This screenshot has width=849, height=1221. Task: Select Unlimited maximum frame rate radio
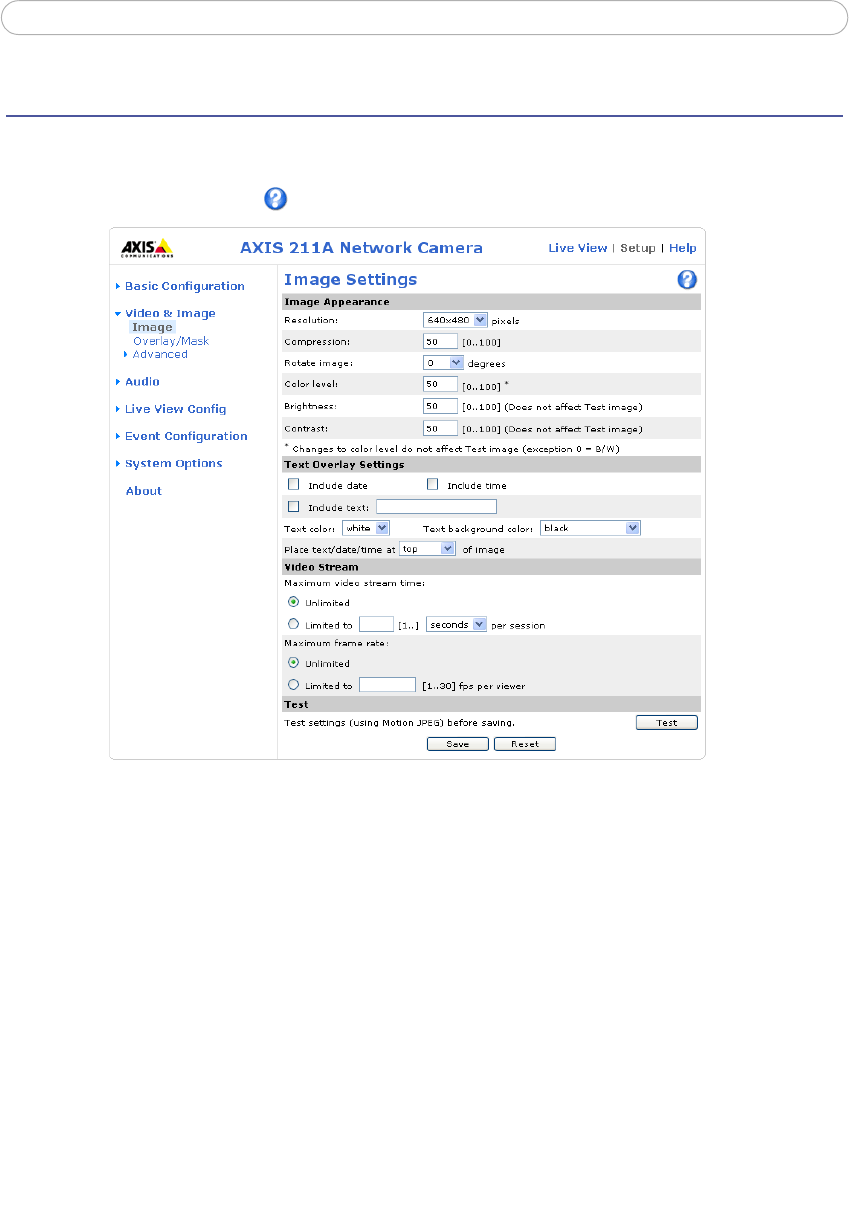(x=293, y=663)
